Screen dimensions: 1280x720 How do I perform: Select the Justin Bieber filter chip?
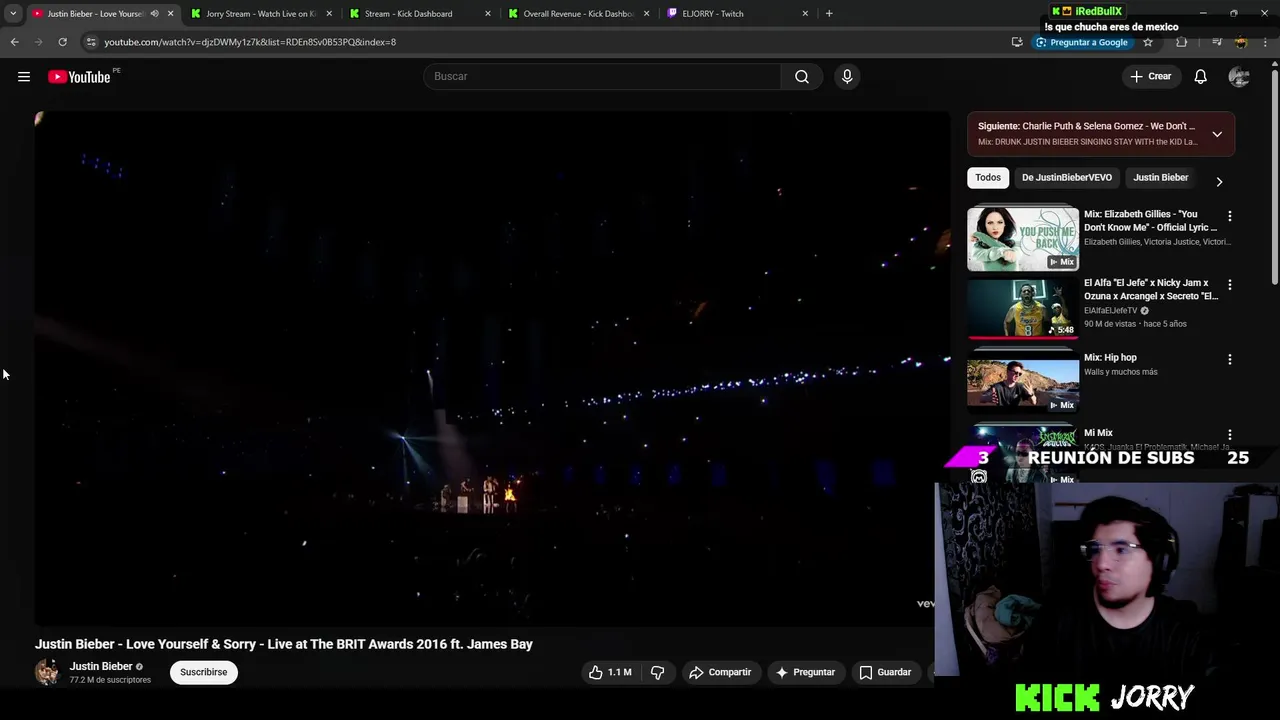point(1161,178)
